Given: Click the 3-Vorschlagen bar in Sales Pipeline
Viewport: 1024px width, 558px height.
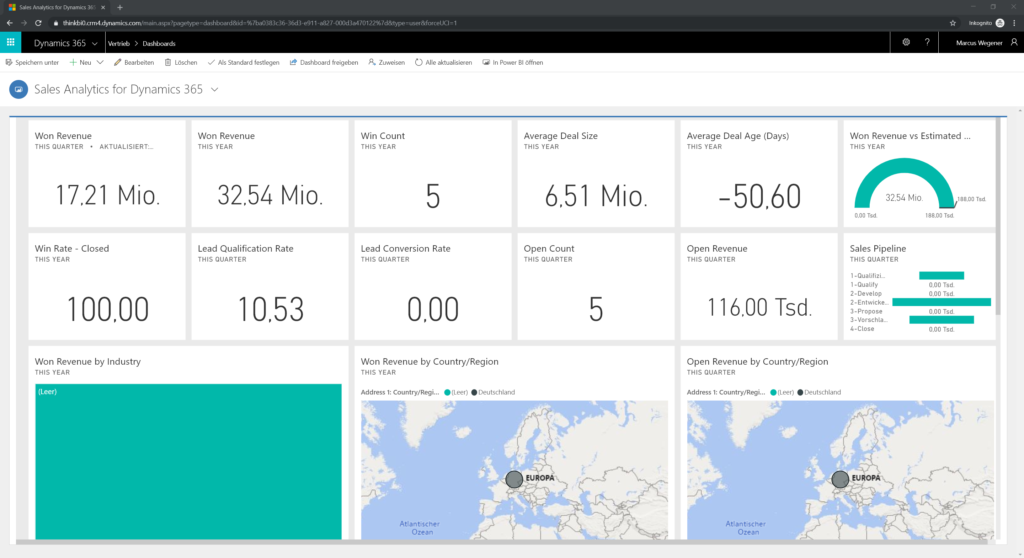Looking at the screenshot, I should click(941, 320).
